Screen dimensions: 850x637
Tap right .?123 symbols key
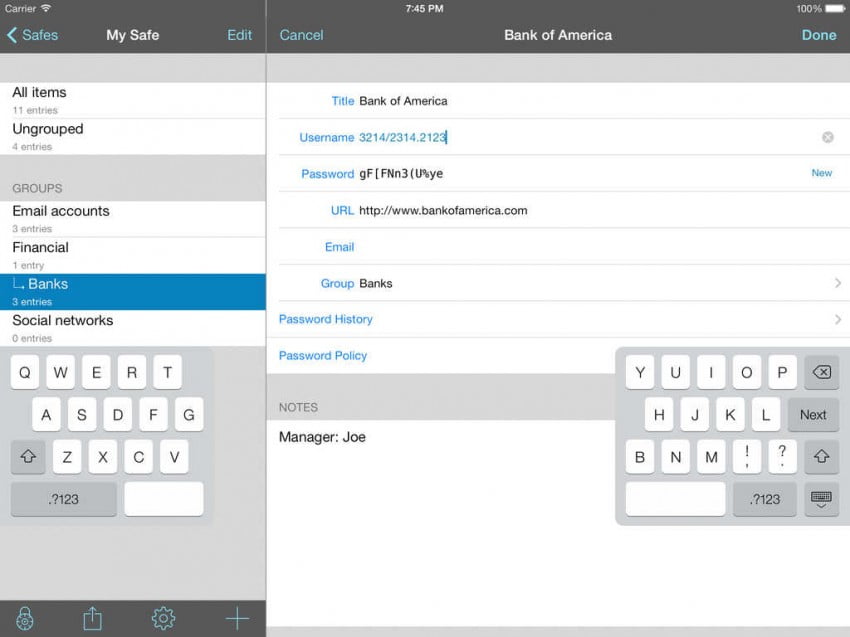[764, 499]
